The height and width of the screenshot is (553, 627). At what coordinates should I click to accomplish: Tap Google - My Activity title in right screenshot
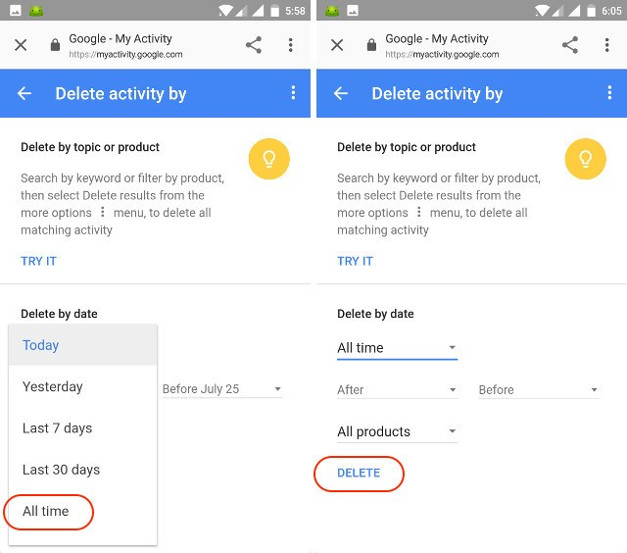(437, 38)
